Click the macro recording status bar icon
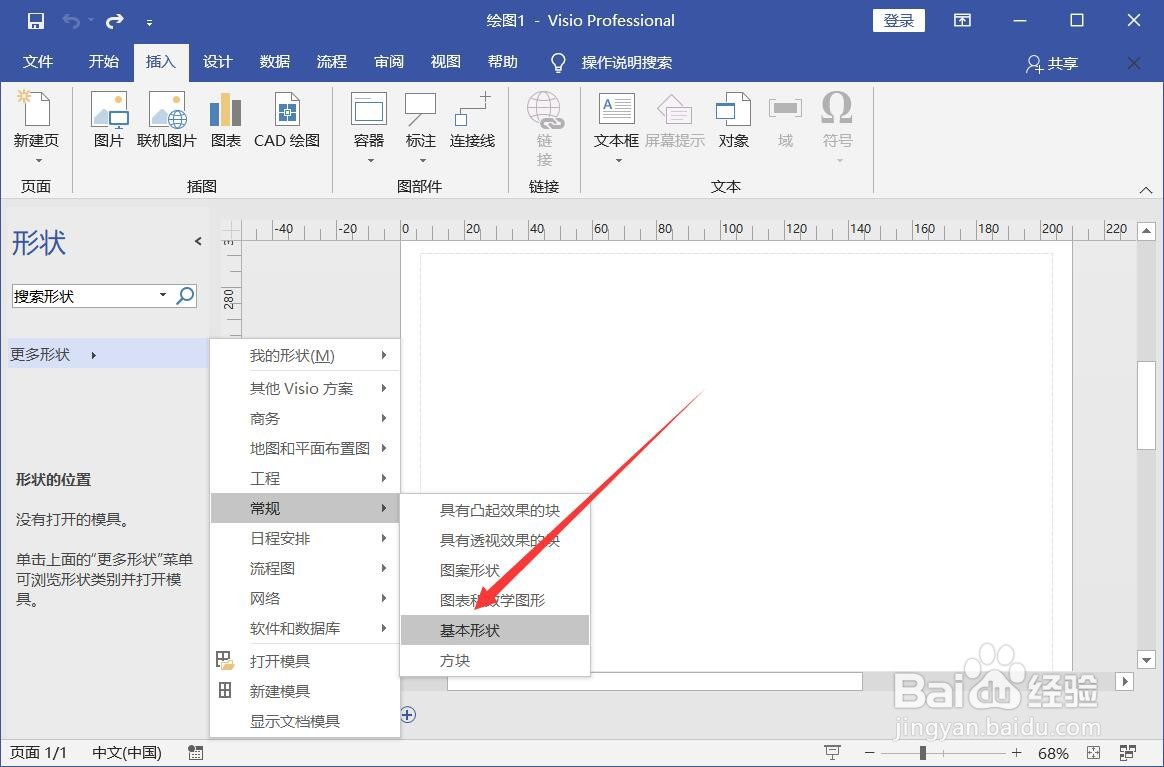1164x767 pixels. coord(195,753)
